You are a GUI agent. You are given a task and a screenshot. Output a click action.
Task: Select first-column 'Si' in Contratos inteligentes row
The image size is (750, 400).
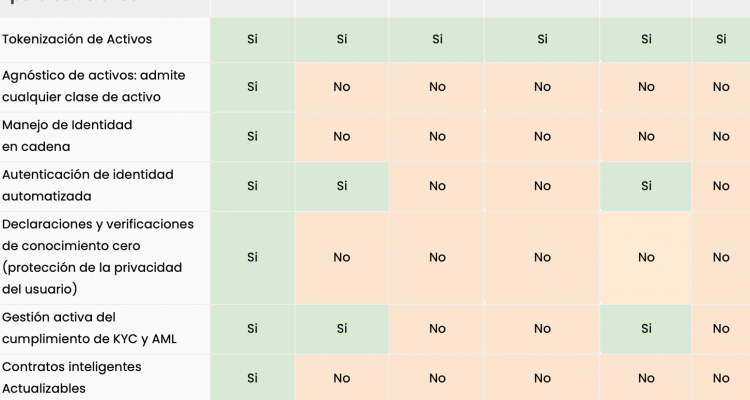pos(252,378)
